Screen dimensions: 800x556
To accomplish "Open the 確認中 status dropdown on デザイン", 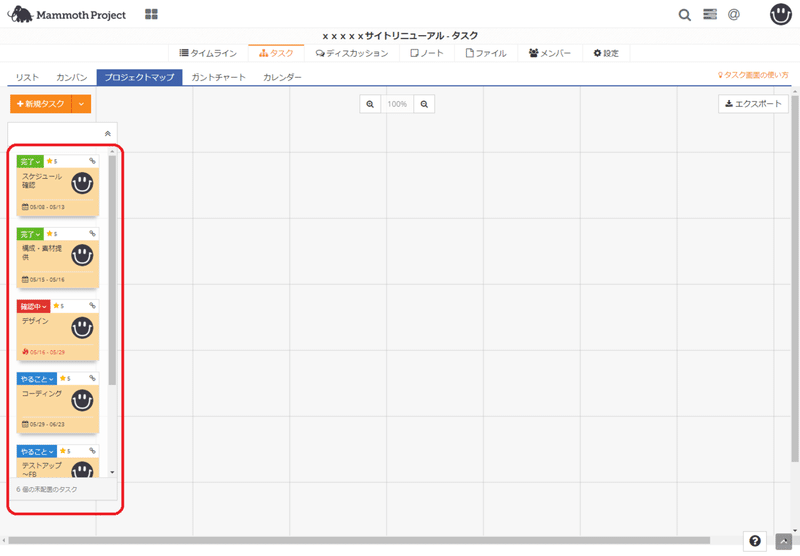I will pos(34,307).
